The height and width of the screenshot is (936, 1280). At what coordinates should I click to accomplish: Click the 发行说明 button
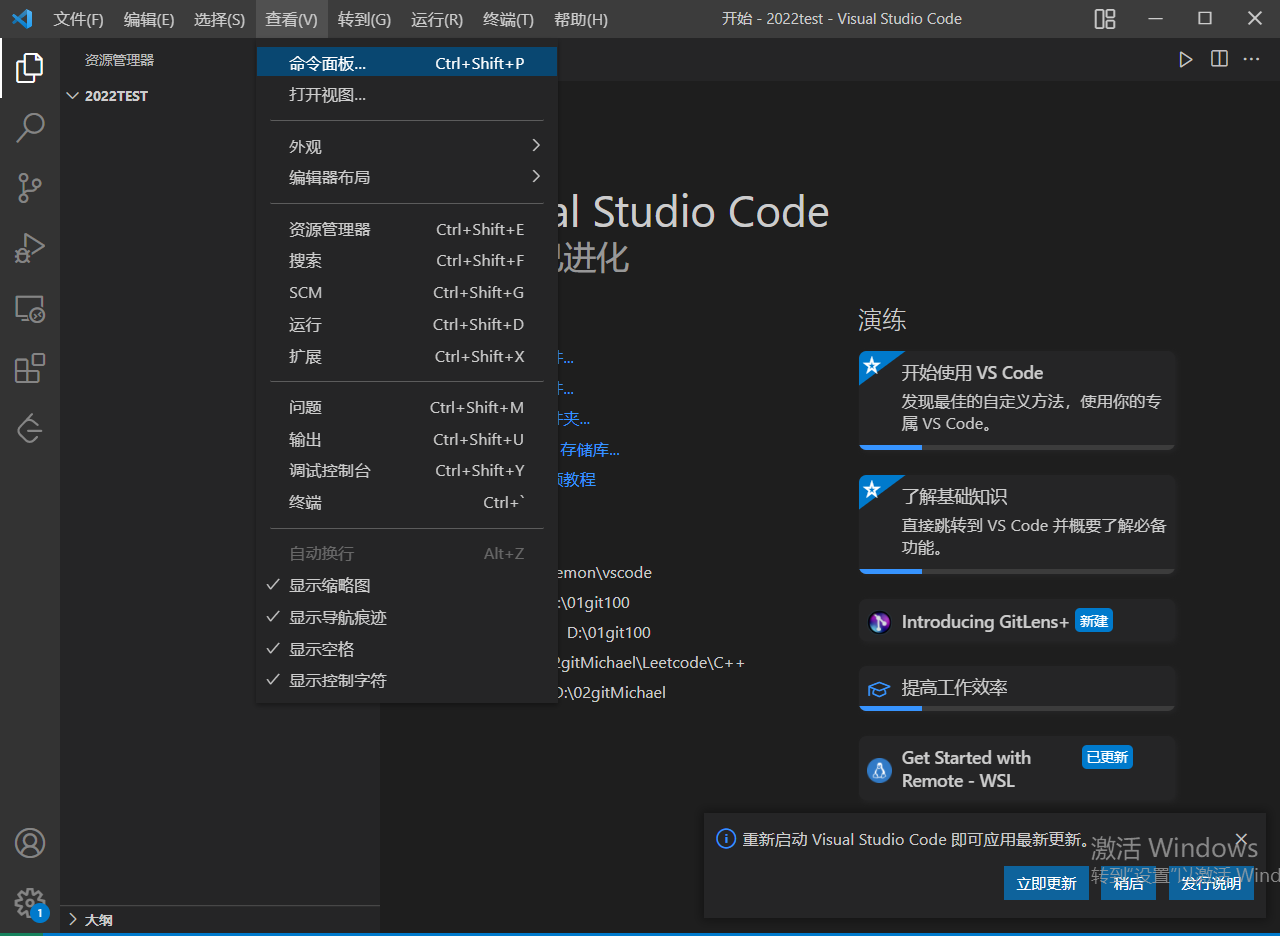1211,883
